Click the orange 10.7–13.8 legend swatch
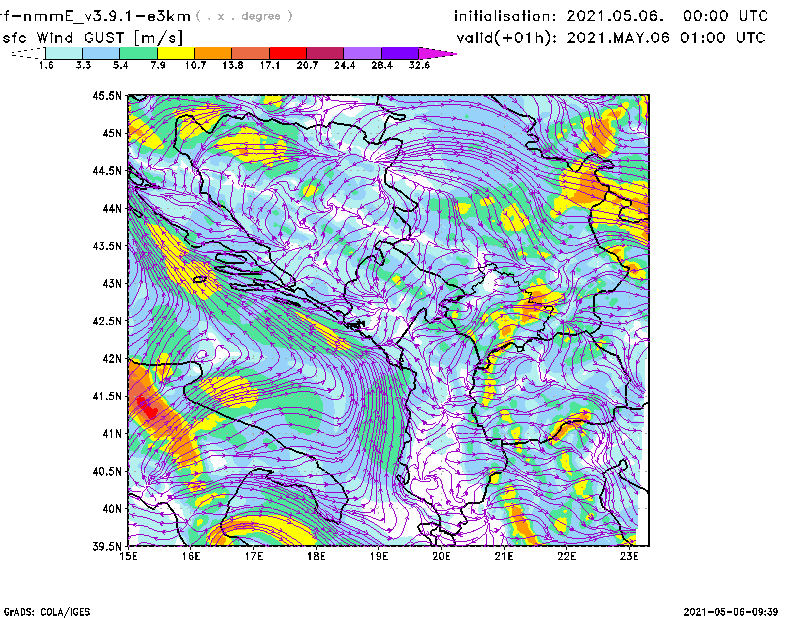Screen dimensions: 800x618 (x=213, y=53)
